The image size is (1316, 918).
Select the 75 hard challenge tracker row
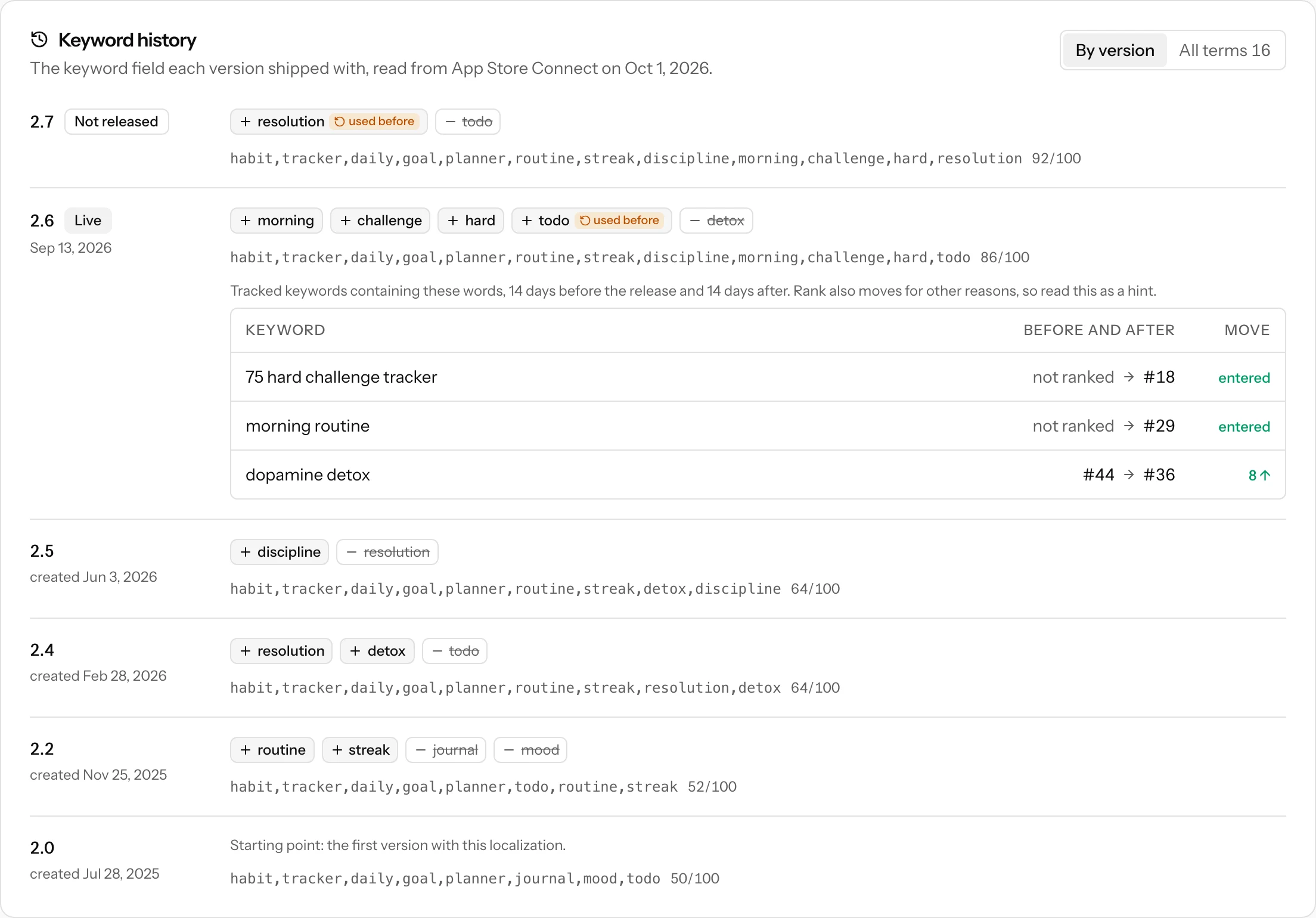click(758, 377)
